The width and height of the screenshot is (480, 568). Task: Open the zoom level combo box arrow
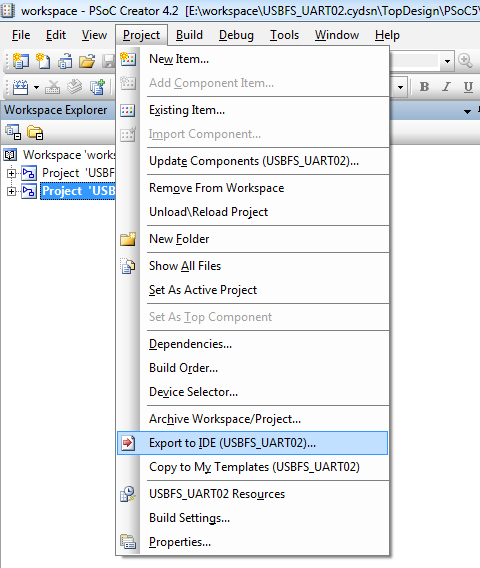[447, 61]
